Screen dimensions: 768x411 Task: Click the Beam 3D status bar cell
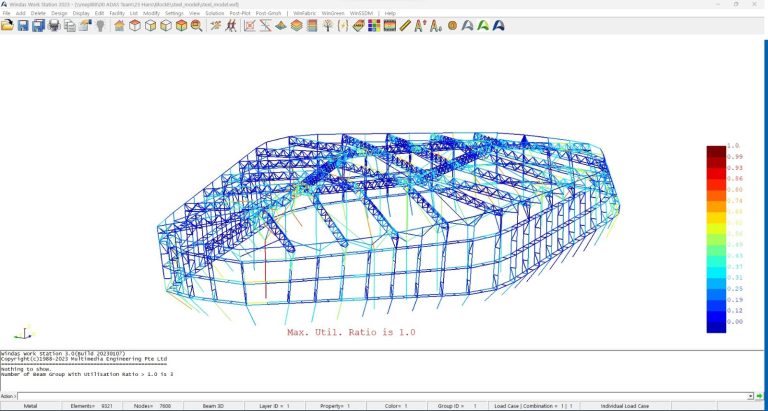[x=213, y=406]
